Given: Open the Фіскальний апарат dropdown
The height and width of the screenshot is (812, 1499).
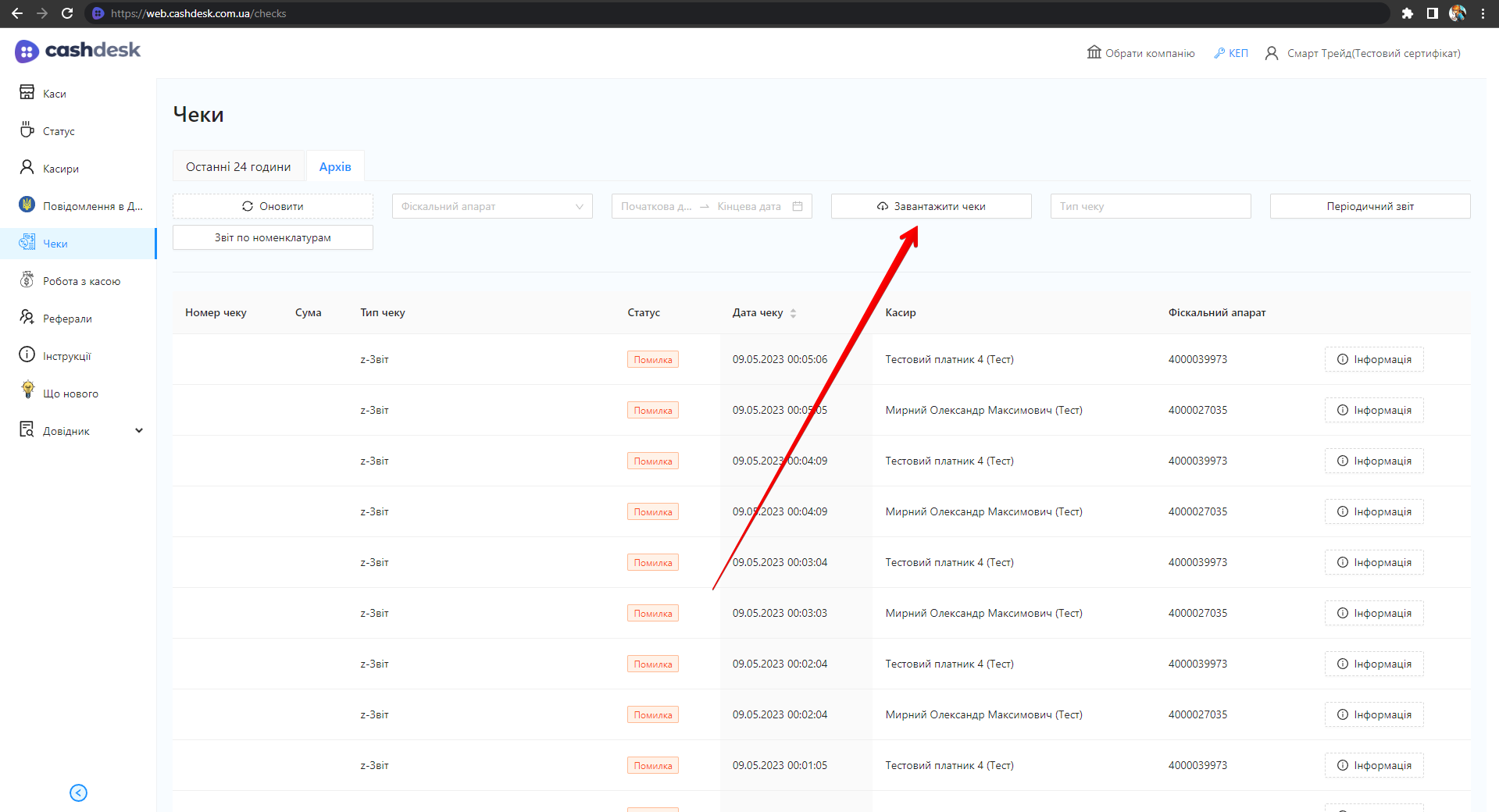Looking at the screenshot, I should pyautogui.click(x=492, y=206).
